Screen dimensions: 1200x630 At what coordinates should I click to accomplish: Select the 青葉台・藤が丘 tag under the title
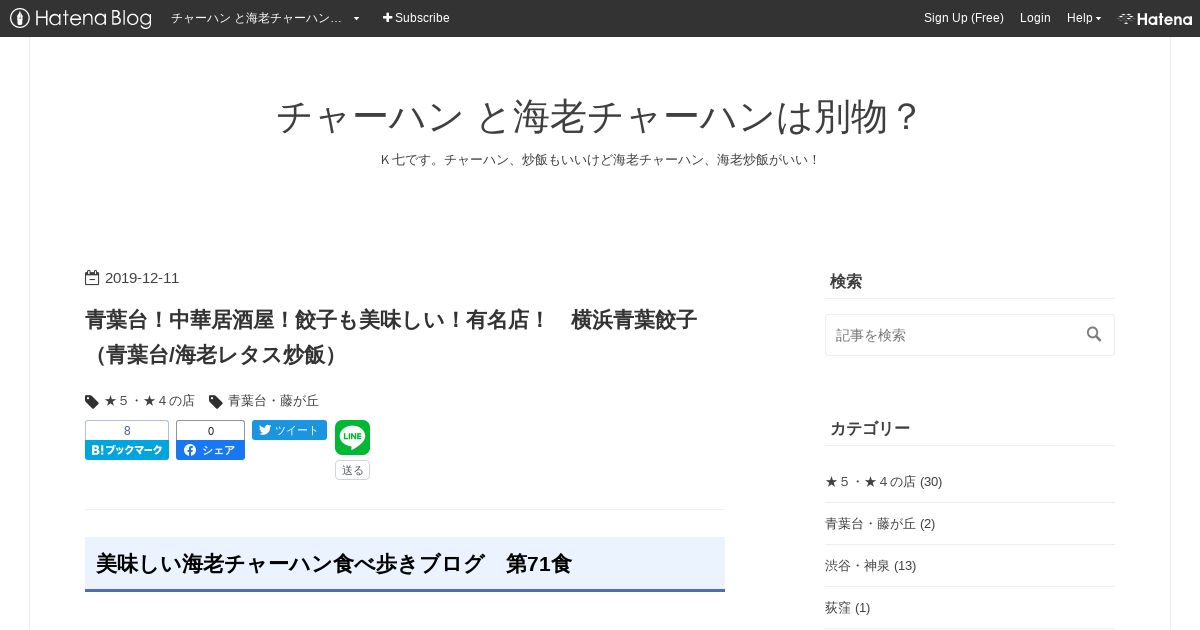point(273,401)
